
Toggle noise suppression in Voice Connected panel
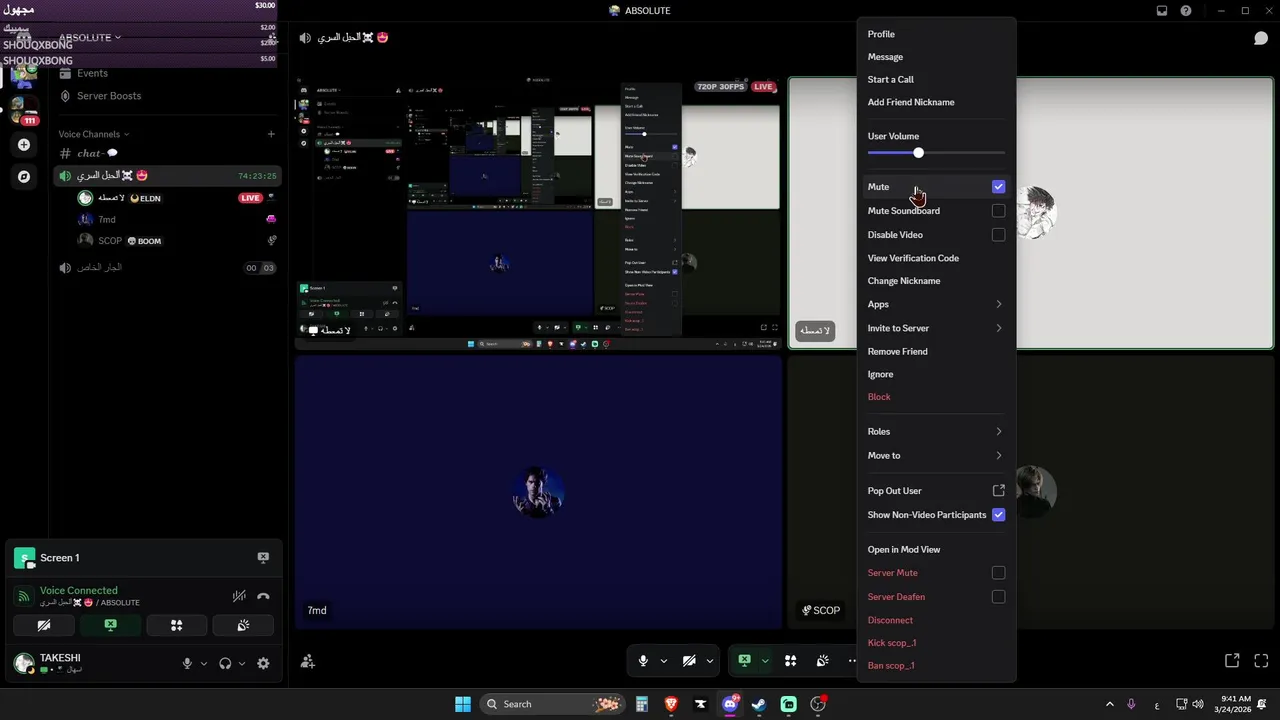(239, 596)
